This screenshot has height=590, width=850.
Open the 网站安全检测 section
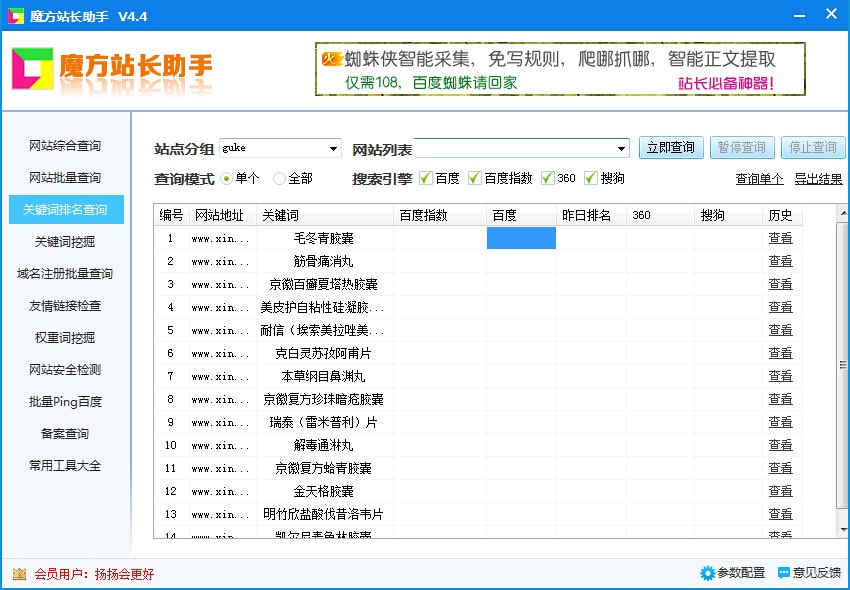pos(64,369)
